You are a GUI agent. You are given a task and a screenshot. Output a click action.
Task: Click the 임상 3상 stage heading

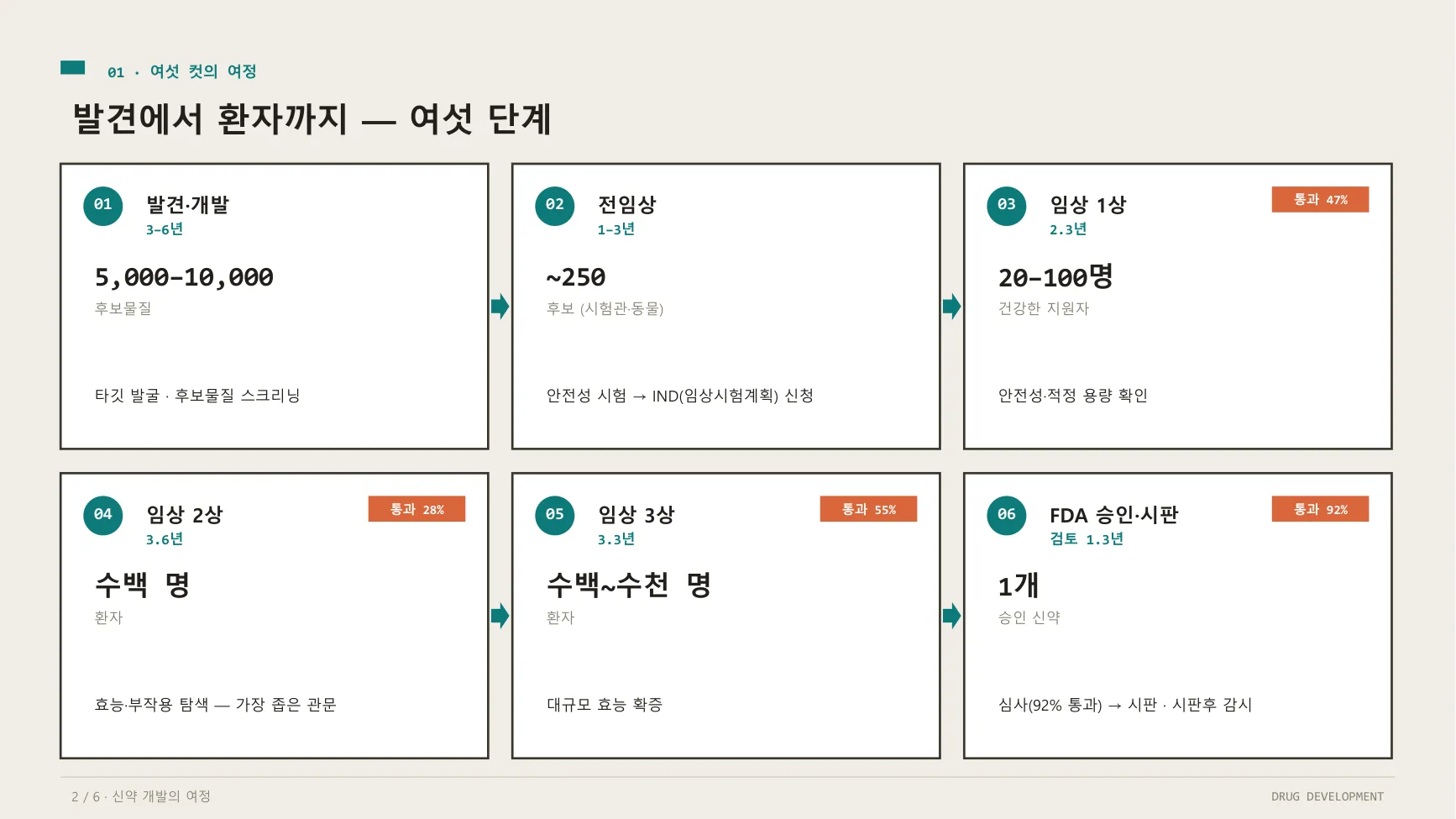(x=636, y=514)
